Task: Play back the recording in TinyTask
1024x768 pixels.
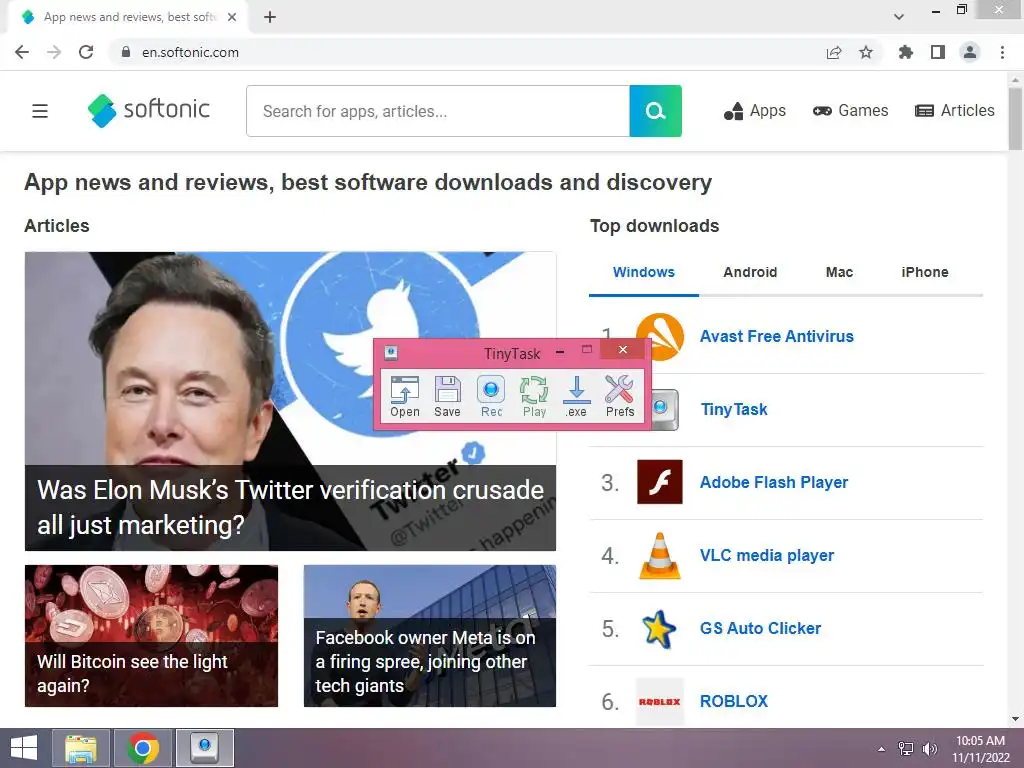Action: point(534,396)
